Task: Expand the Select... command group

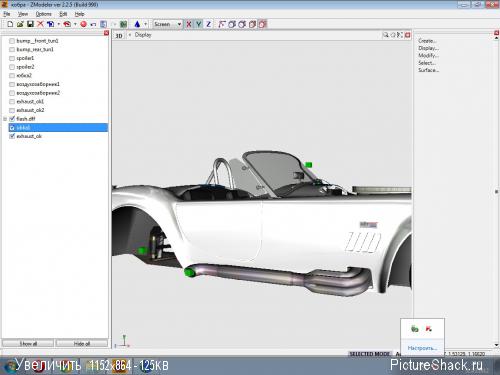Action: point(427,63)
